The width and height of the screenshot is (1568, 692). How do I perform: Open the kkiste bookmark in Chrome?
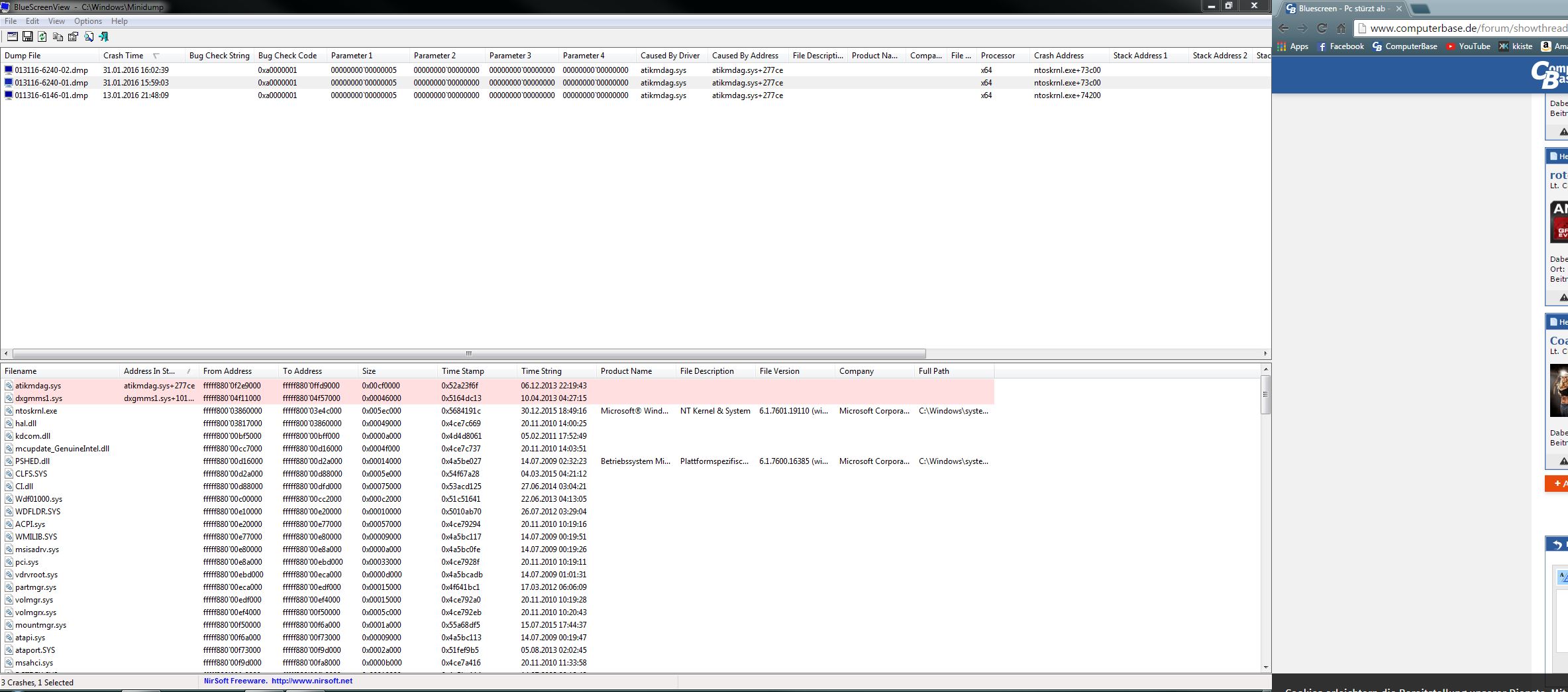[x=1516, y=46]
